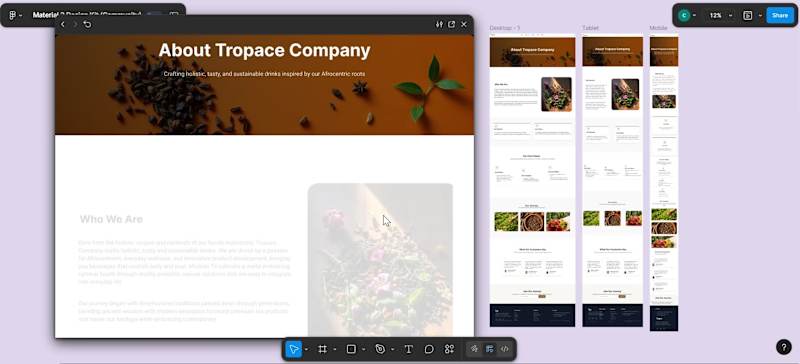Viewport: 800px width, 364px height.
Task: Present the prototype with play icon
Action: pos(747,15)
